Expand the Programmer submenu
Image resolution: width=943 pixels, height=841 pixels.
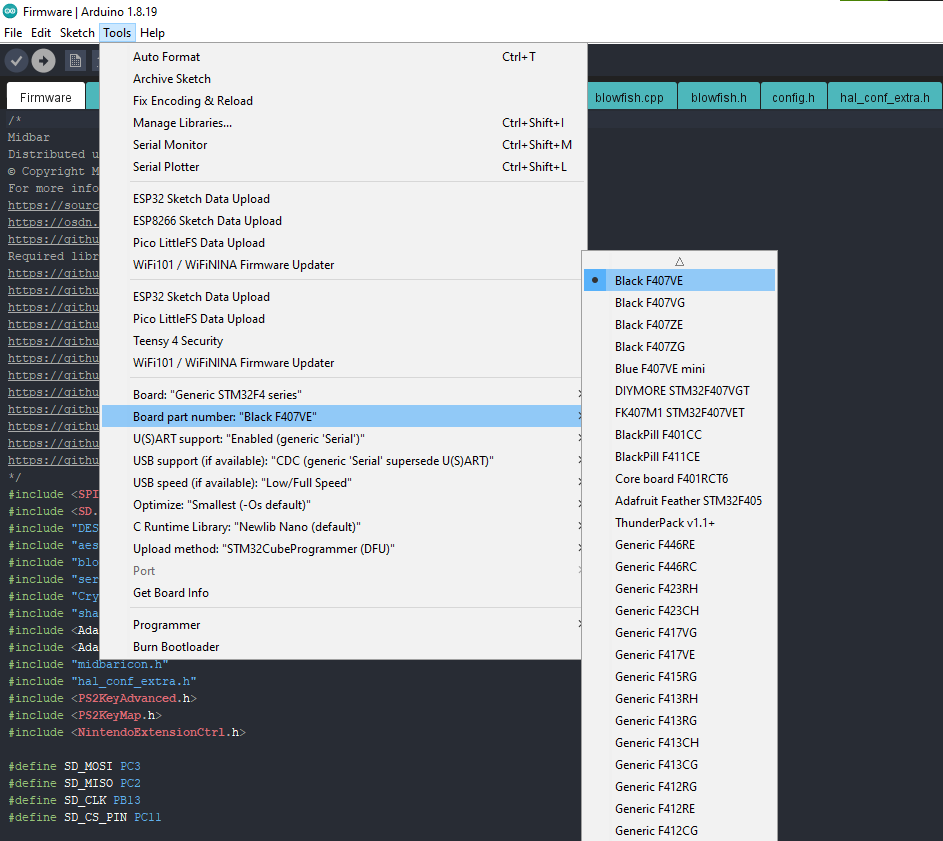tap(341, 624)
